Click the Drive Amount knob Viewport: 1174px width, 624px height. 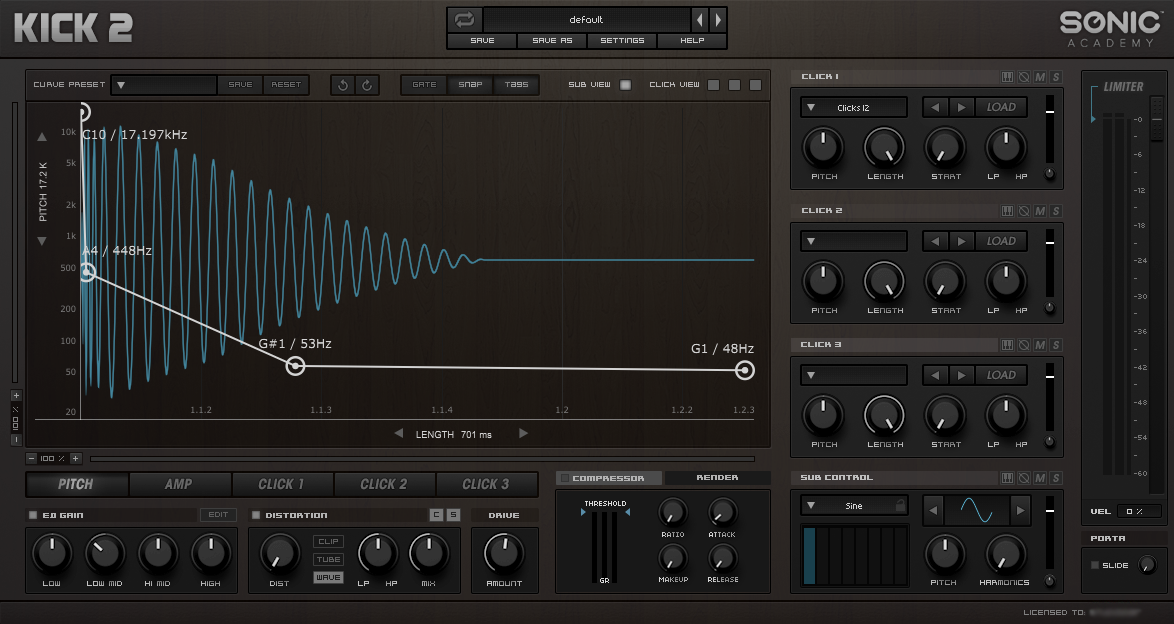coord(504,554)
